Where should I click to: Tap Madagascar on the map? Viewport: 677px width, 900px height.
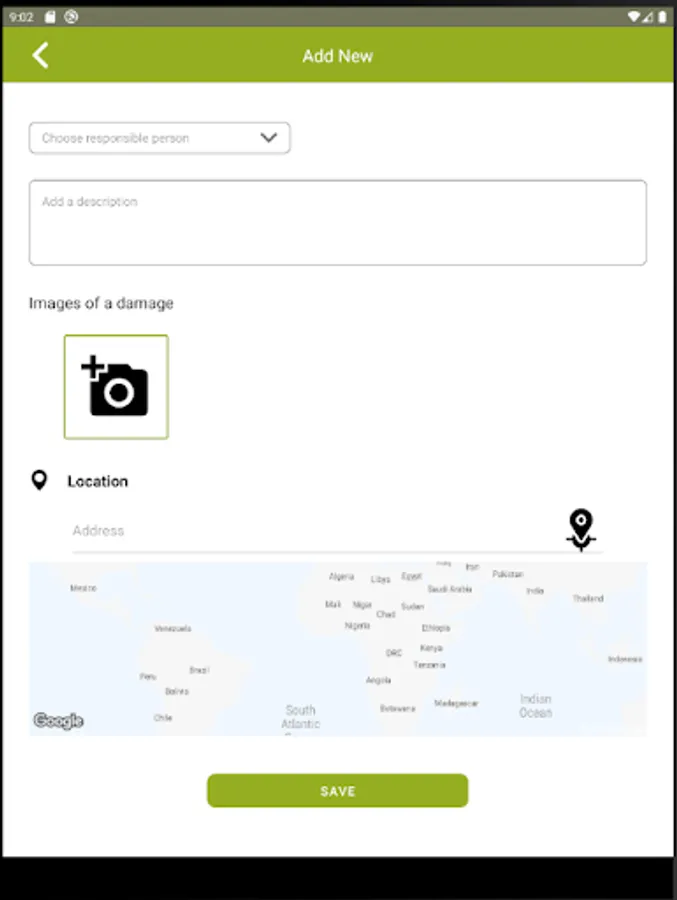coord(456,703)
